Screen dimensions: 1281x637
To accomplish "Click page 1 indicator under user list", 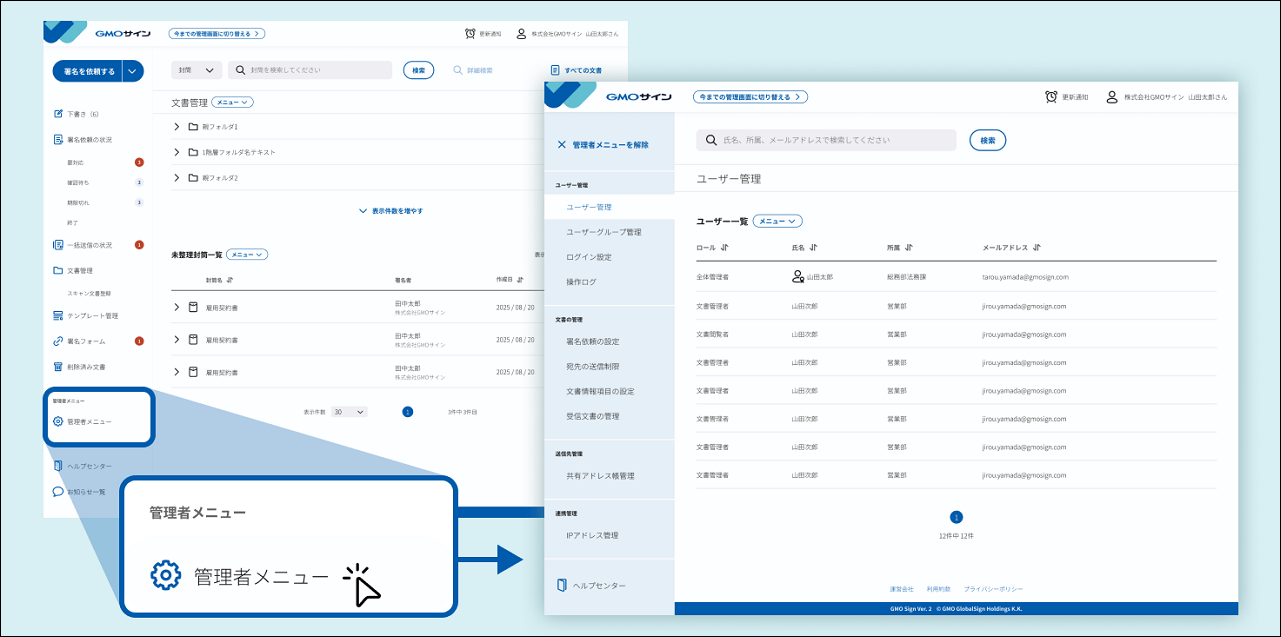I will coord(956,517).
